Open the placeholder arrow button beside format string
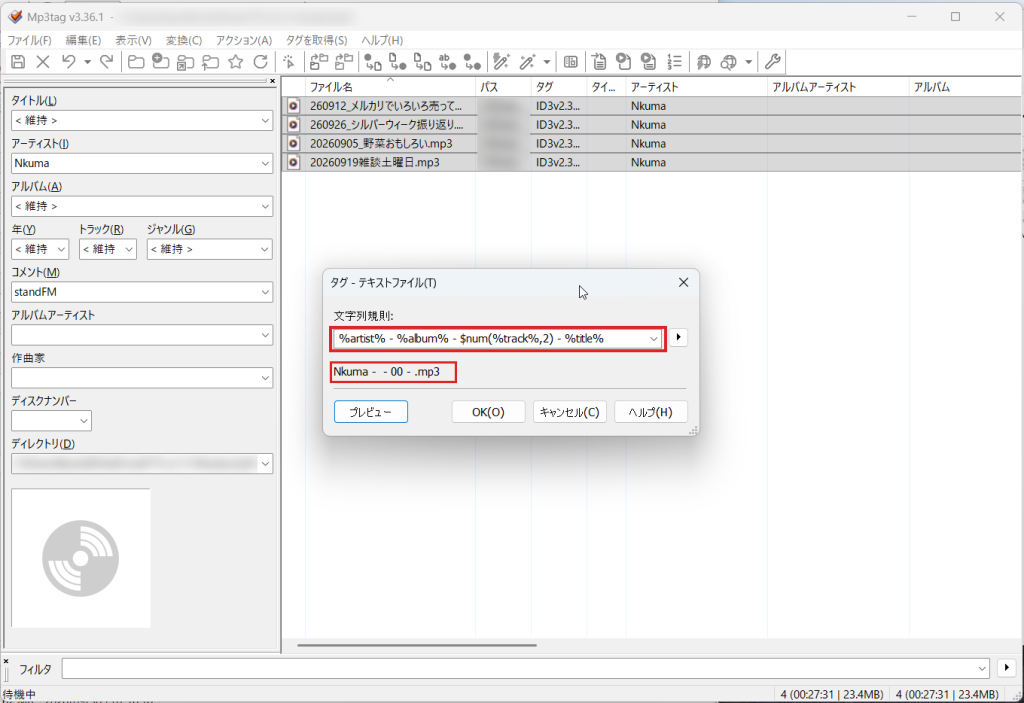 [679, 337]
